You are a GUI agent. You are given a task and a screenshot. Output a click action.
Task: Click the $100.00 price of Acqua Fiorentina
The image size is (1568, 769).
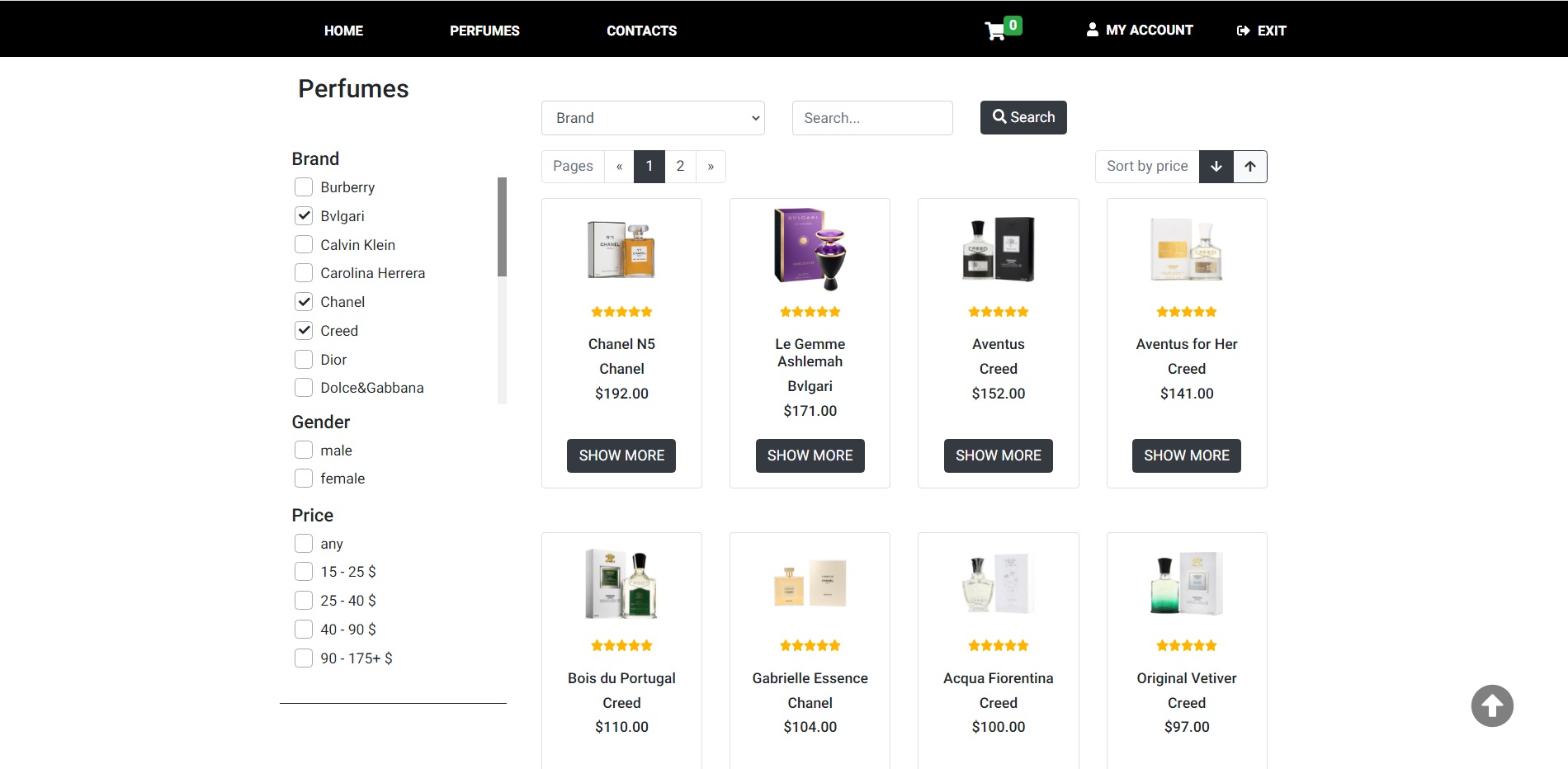point(999,727)
